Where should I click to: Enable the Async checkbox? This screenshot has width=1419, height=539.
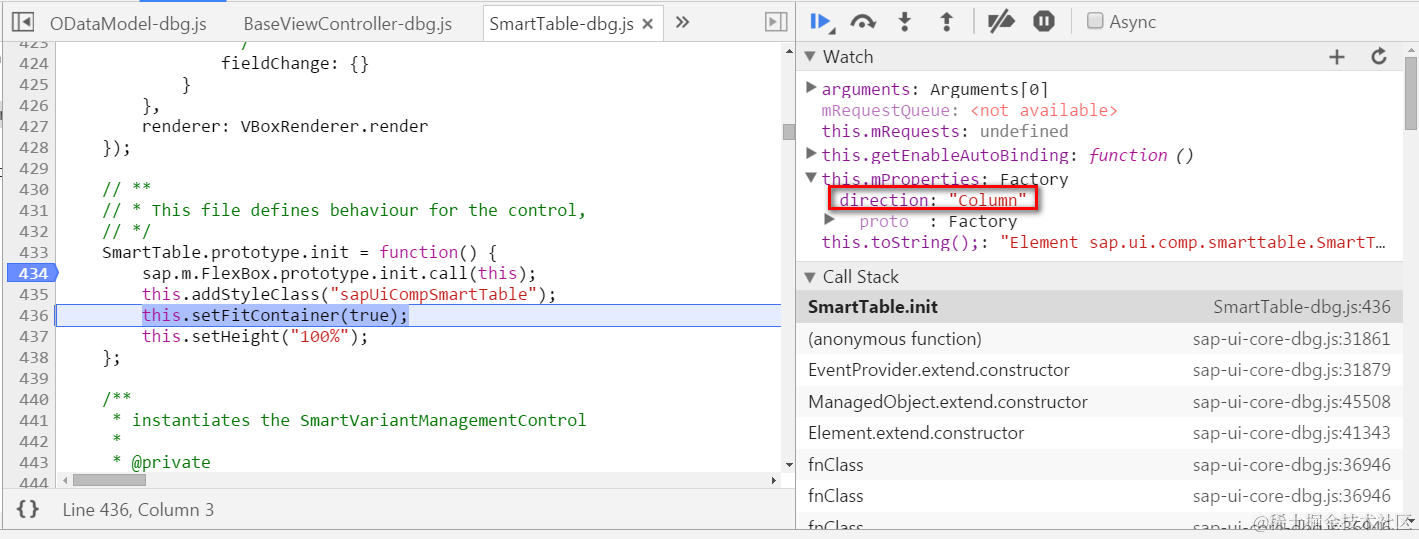pyautogui.click(x=1095, y=21)
